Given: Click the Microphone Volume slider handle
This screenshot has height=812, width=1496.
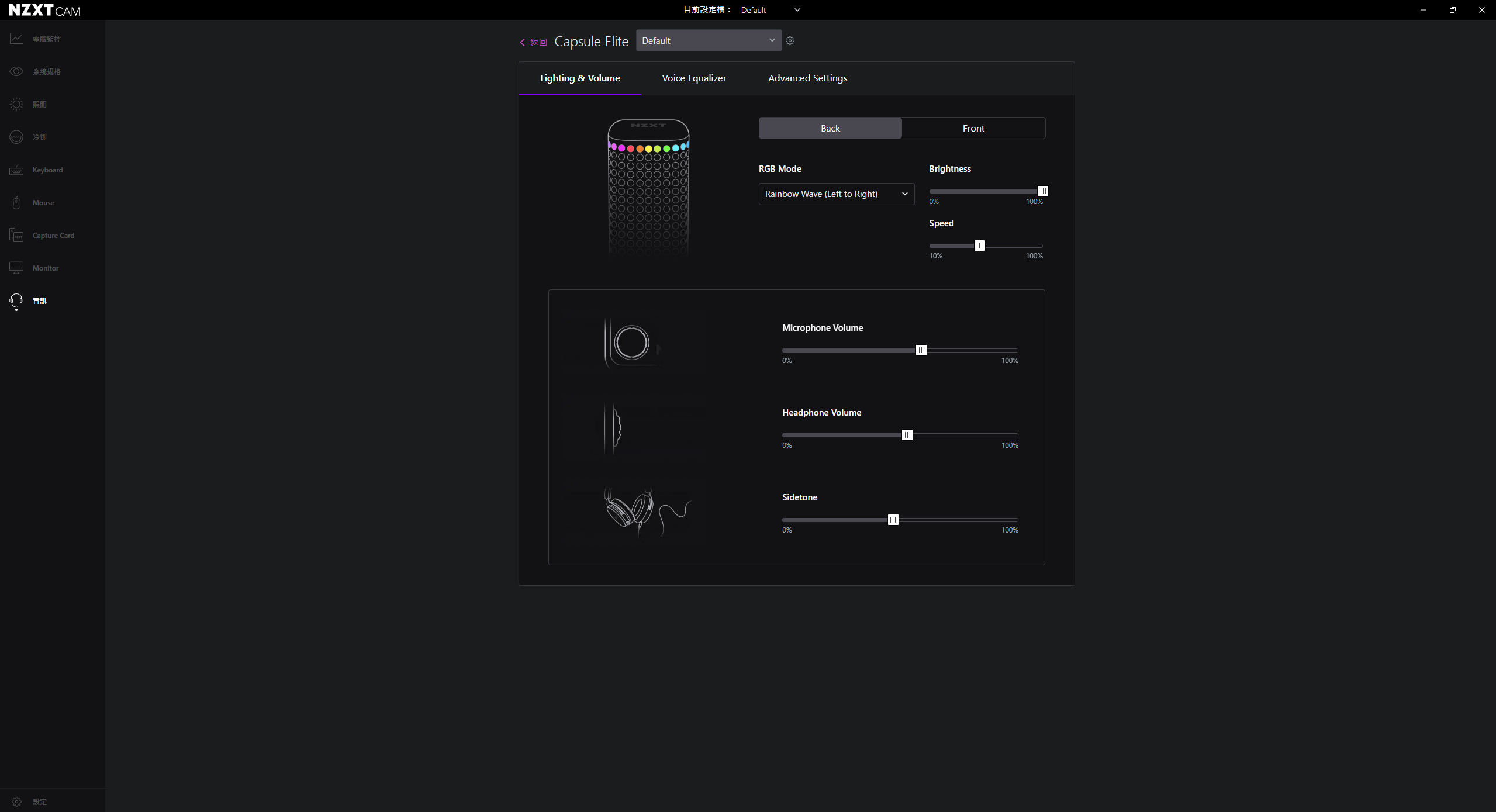Looking at the screenshot, I should [x=921, y=350].
